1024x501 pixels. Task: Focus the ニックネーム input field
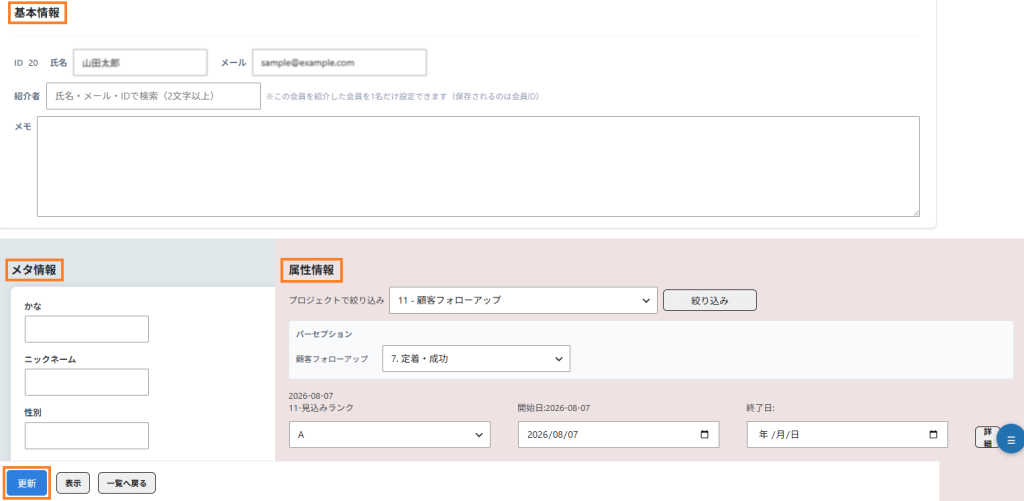(x=87, y=382)
